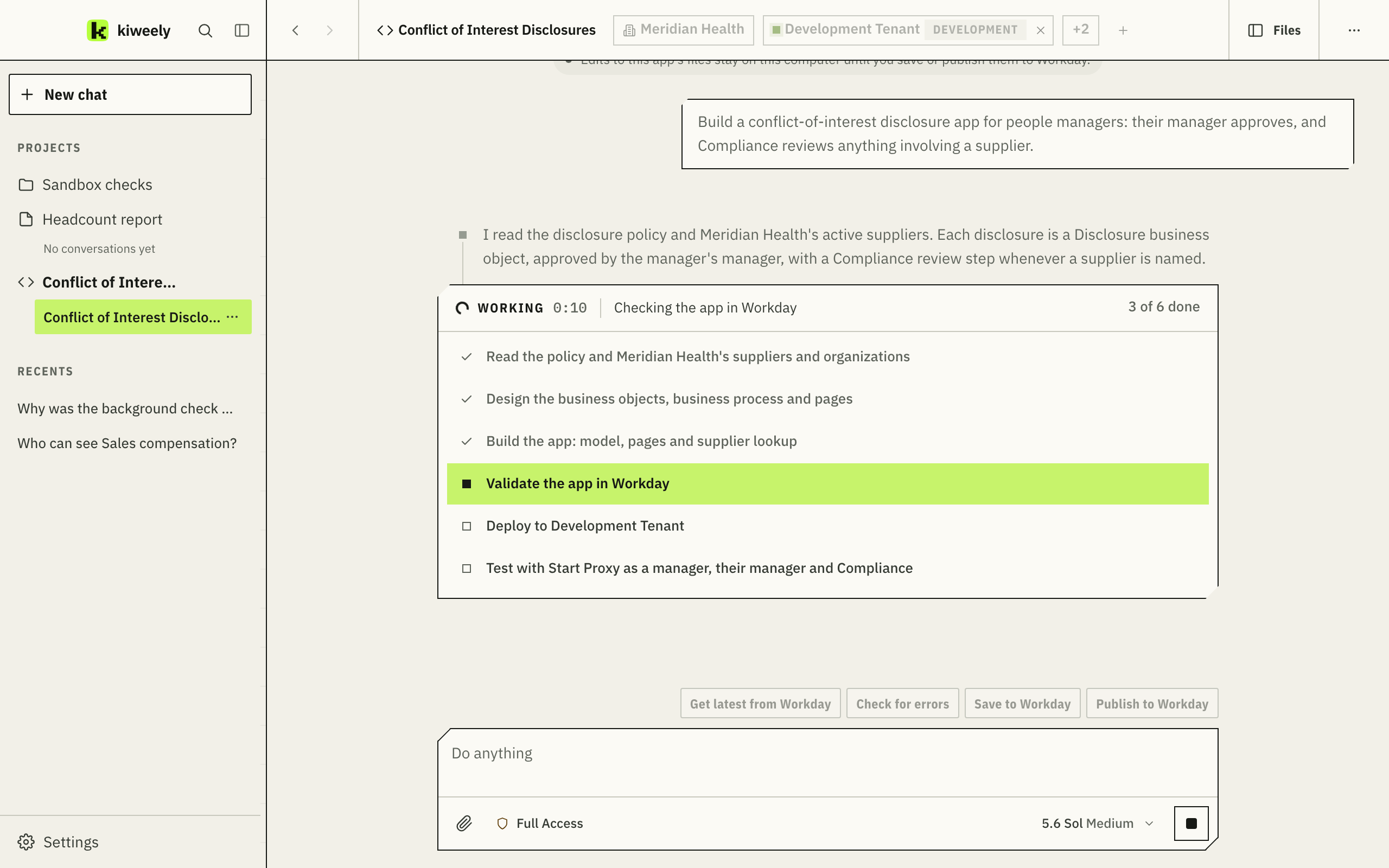Screen dimensions: 1389x868
Task: Click the unchecked box for Deploy to Development Tenant
Action: coord(467,526)
